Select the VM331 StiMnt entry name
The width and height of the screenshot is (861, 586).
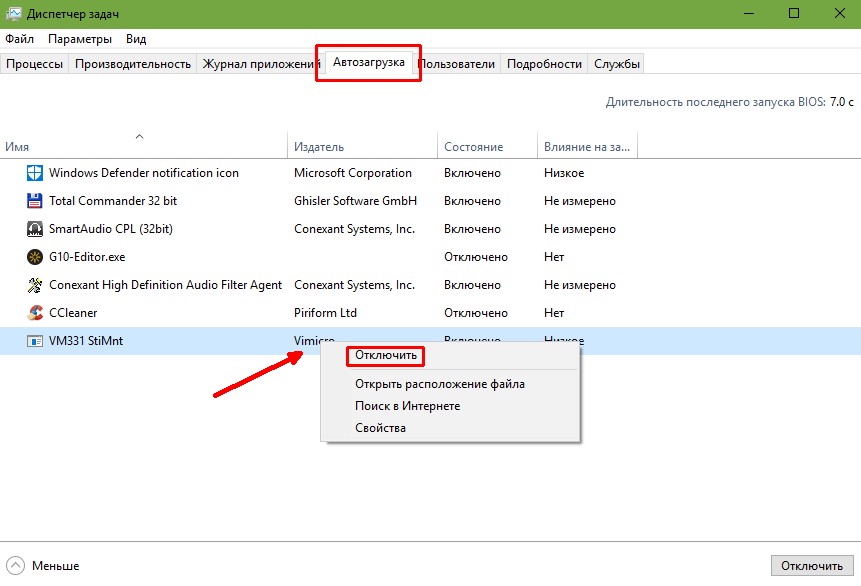pos(86,341)
